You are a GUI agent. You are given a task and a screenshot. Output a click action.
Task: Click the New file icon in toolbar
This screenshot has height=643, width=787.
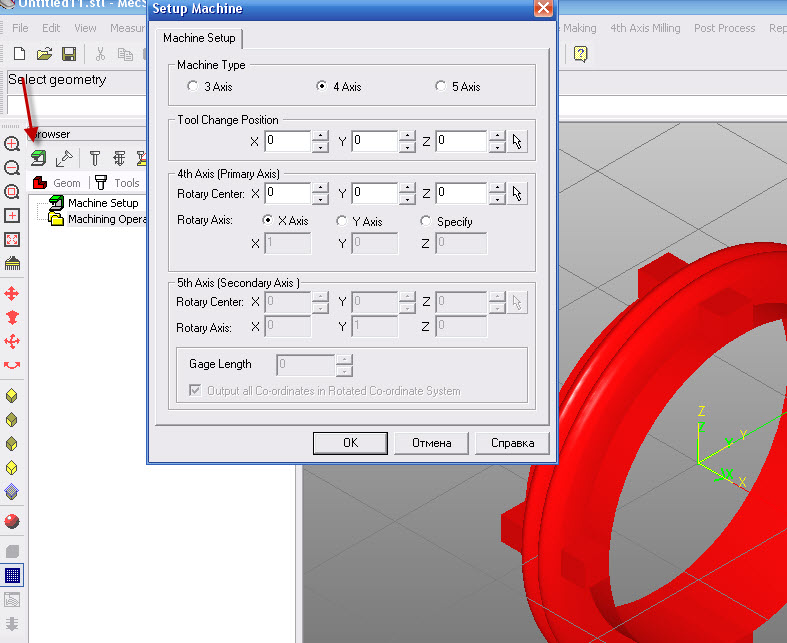tap(19, 54)
